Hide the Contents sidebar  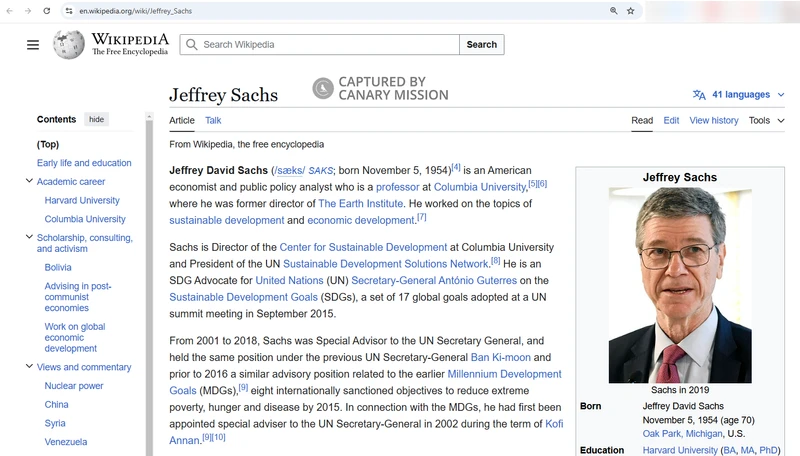[96, 119]
